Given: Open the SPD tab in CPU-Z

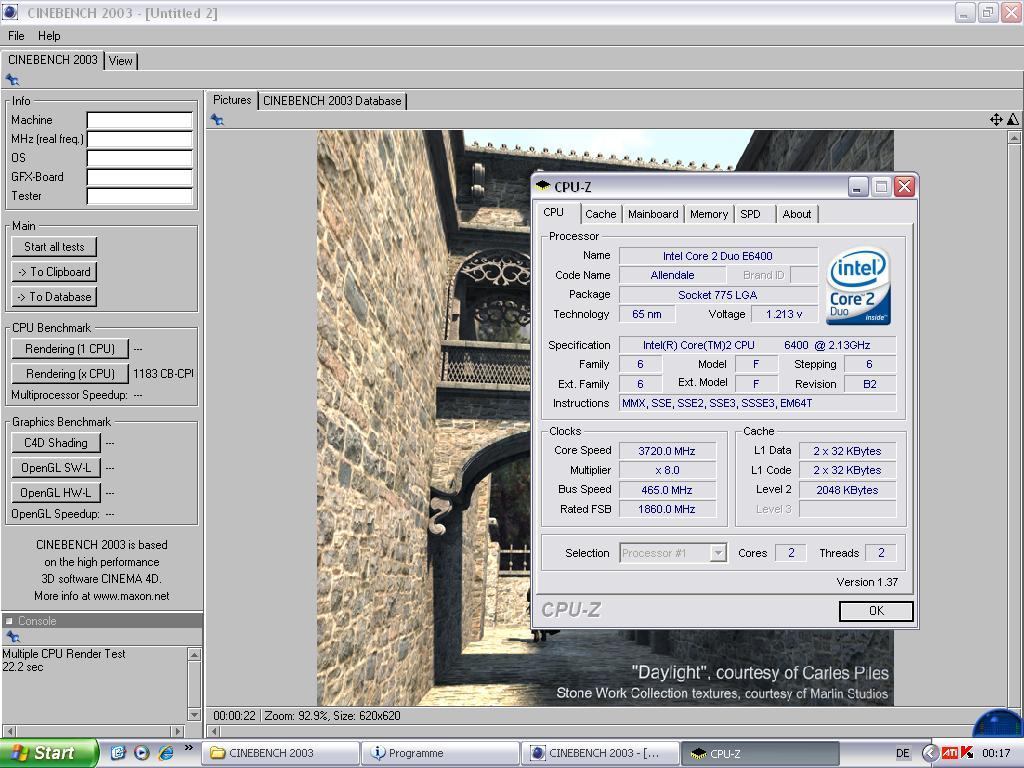Looking at the screenshot, I should click(x=750, y=214).
